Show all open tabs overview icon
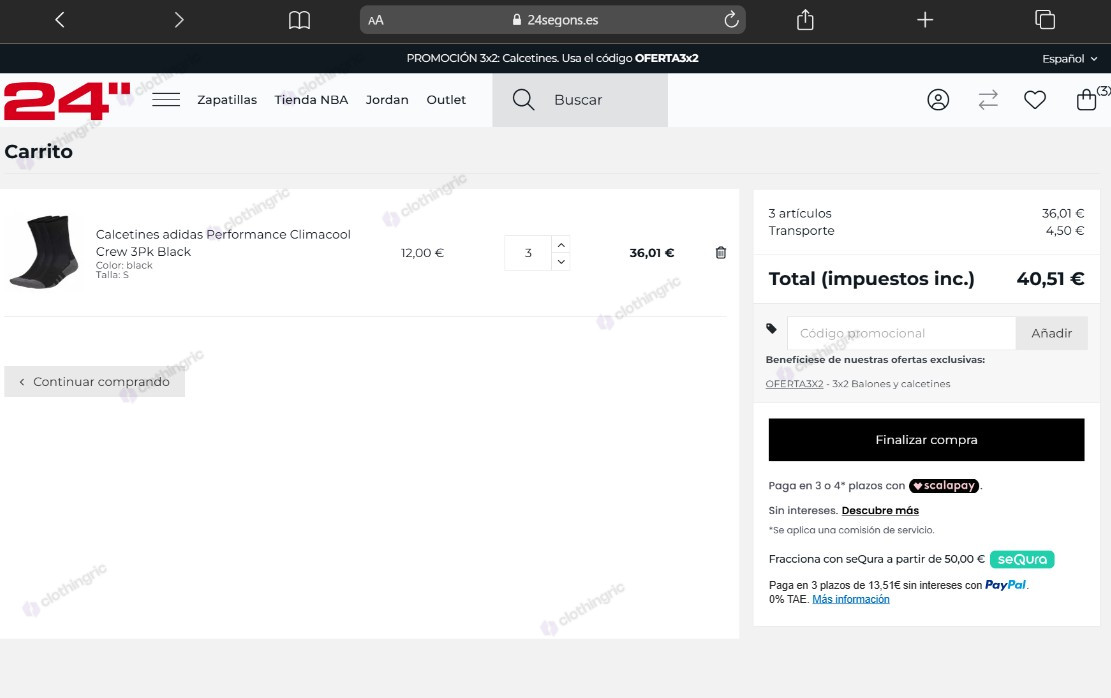Viewport: 1111px width, 698px height. (1044, 20)
